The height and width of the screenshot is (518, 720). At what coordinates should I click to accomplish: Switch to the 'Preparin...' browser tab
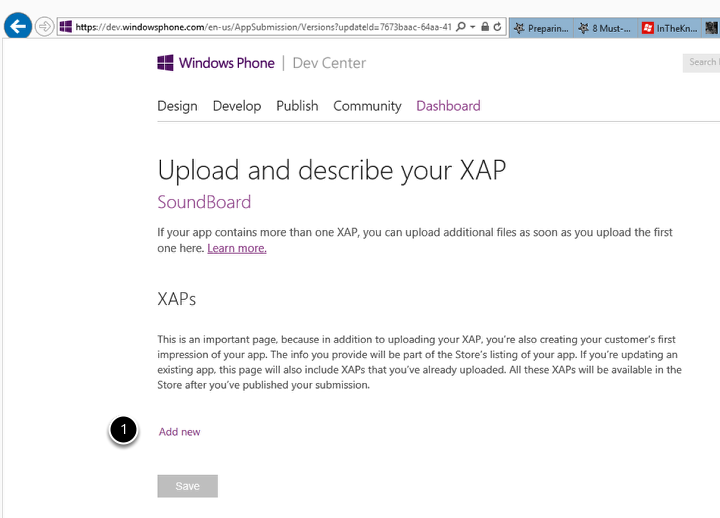click(541, 28)
